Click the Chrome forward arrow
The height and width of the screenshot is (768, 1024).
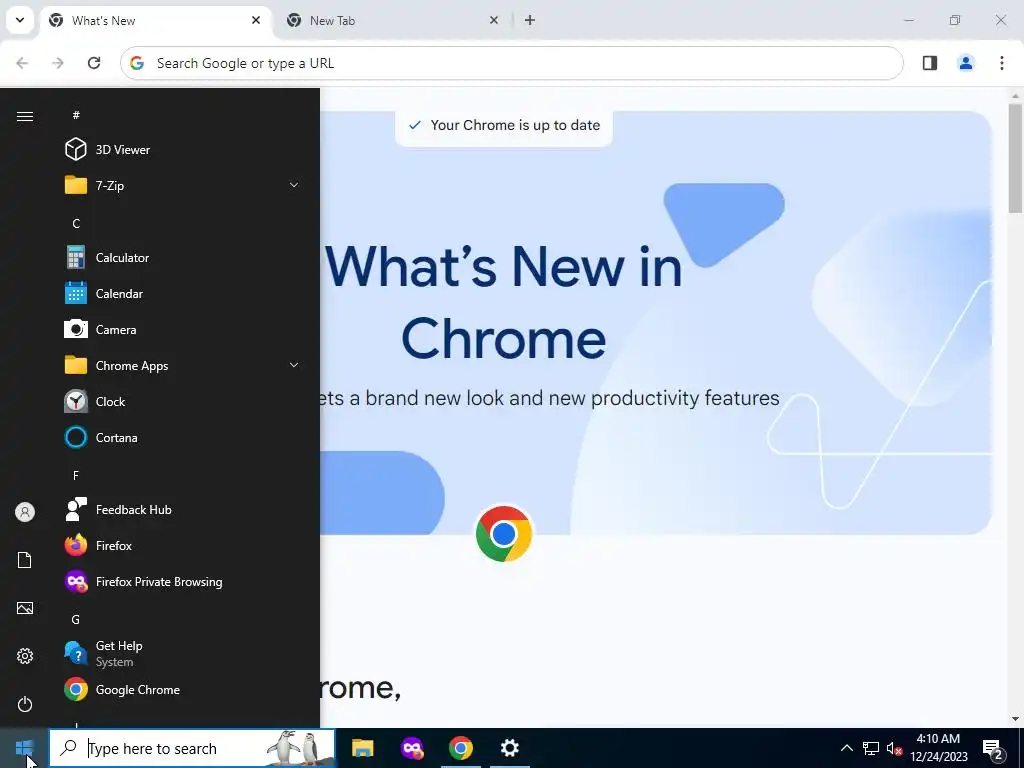point(58,63)
